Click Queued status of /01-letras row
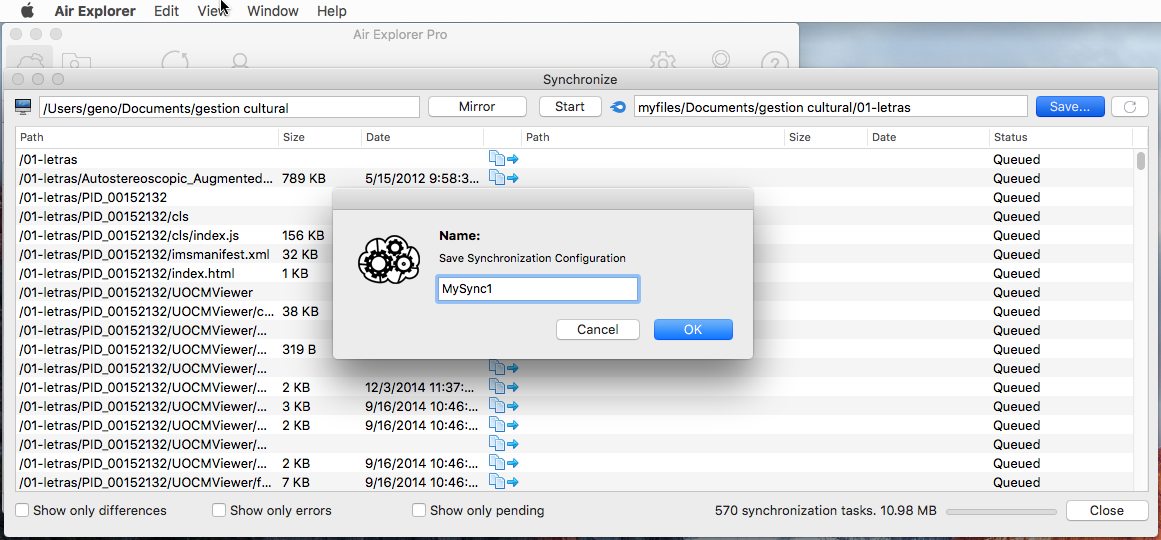This screenshot has width=1161, height=540. 1017,159
